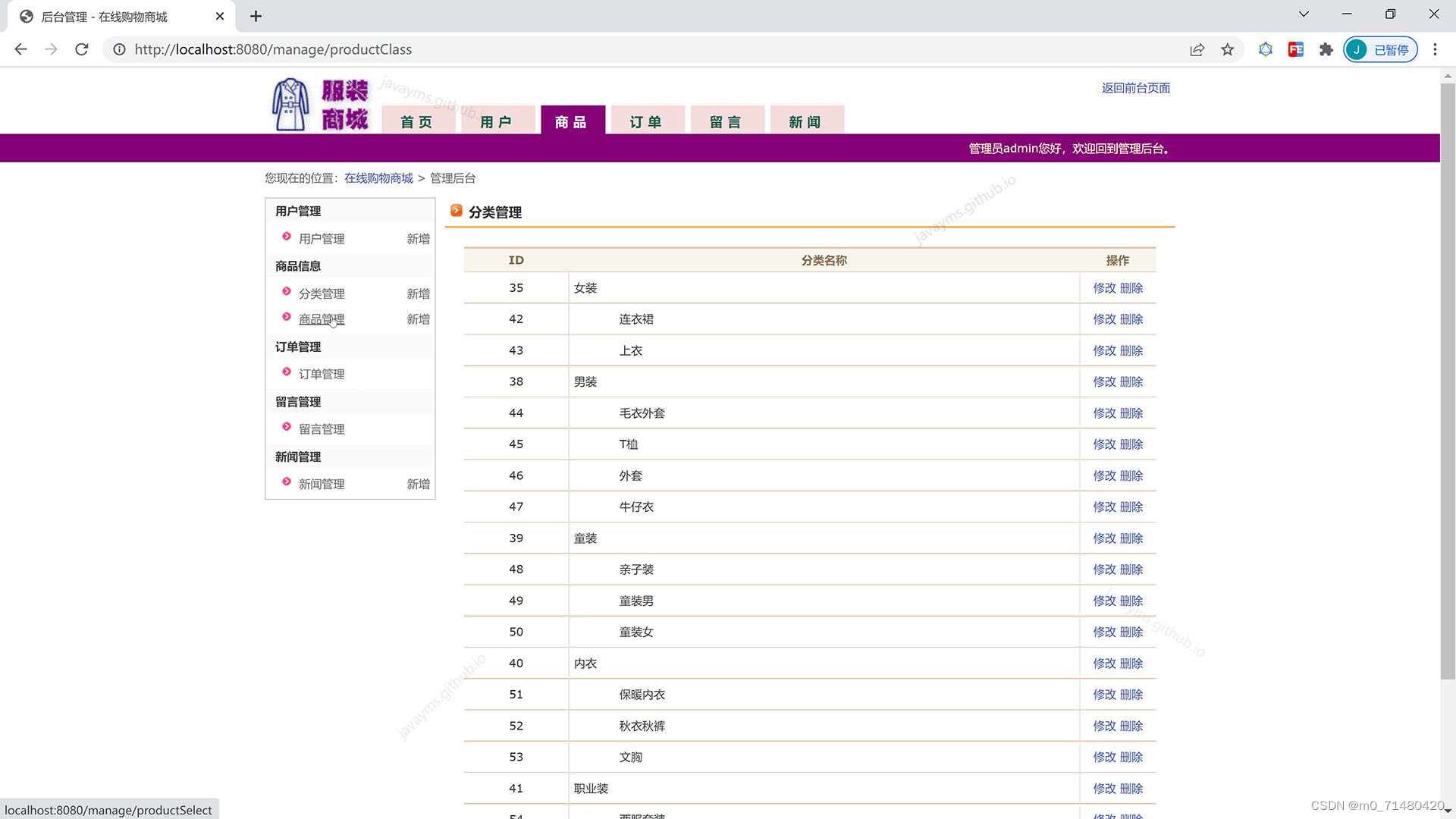Click 修改 for 保暖内衣 row

coord(1104,695)
